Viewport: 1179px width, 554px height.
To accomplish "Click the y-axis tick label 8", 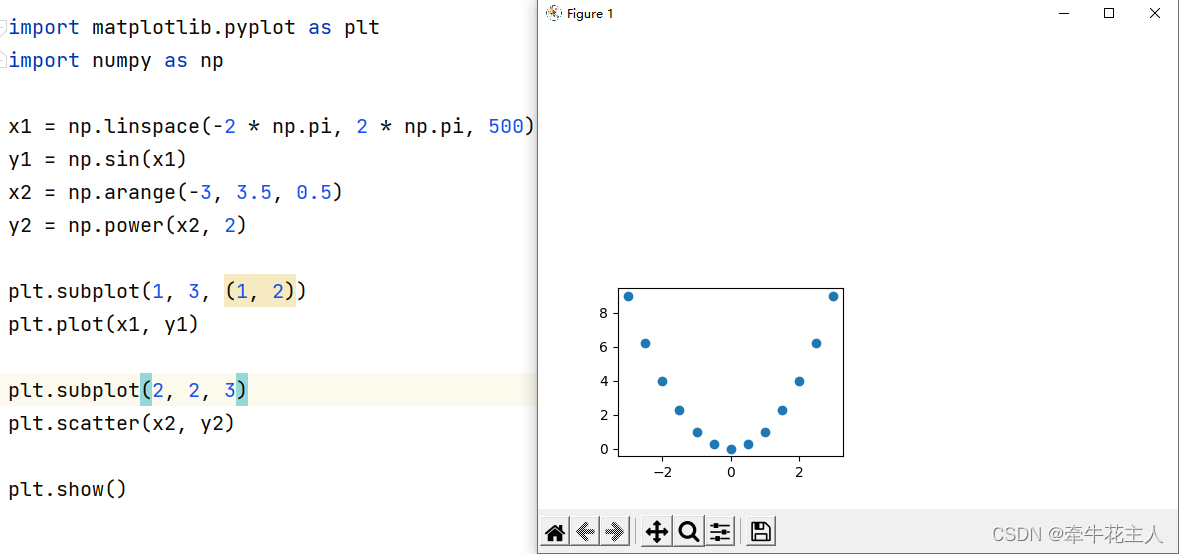I will point(604,313).
